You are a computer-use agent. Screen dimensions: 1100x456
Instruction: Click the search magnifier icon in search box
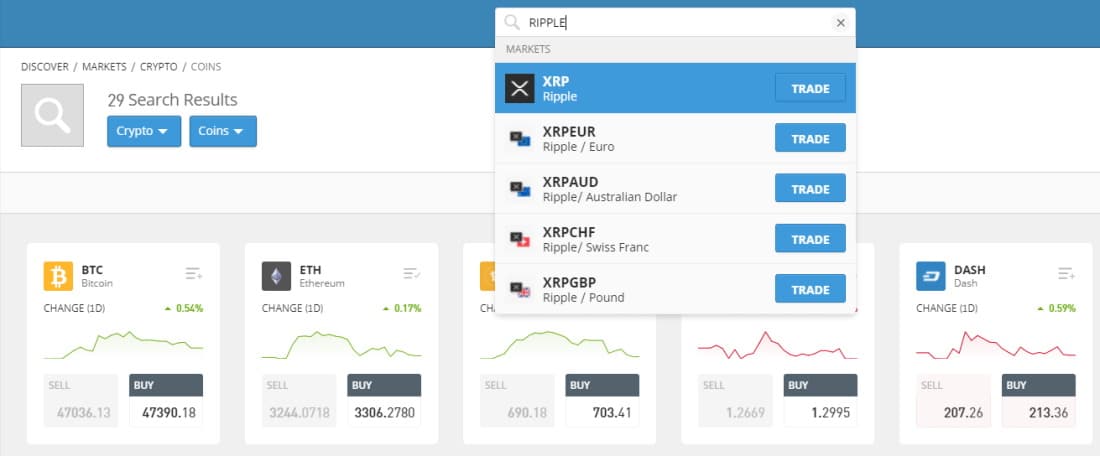(x=512, y=22)
